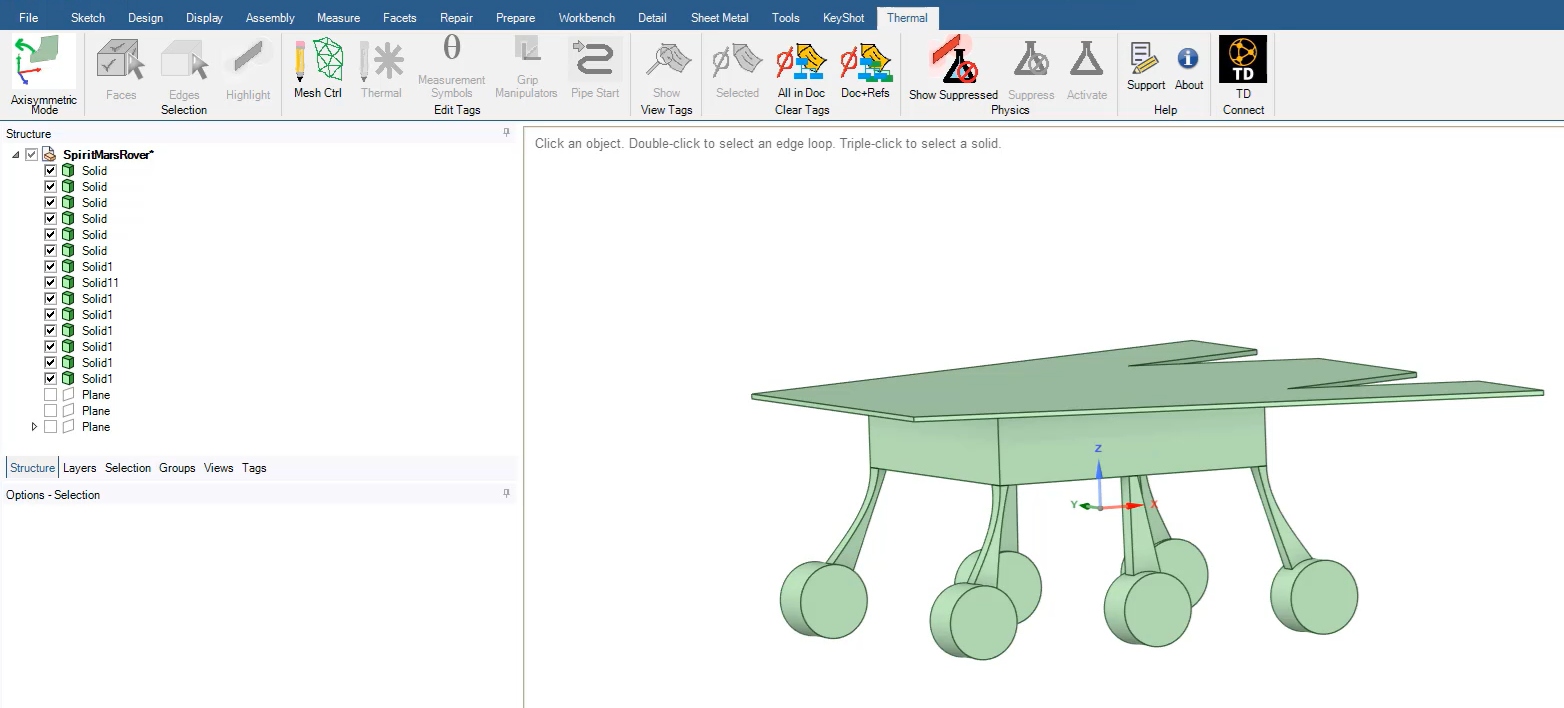Screen dimensions: 1564x708
Task: Clear tags with All in Doc
Action: 800,68
